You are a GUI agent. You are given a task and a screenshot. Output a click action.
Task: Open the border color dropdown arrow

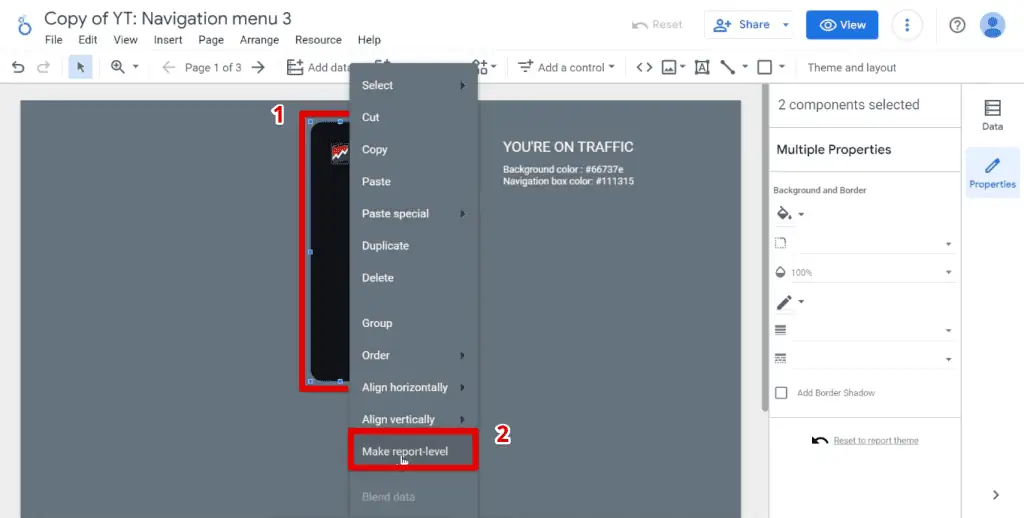click(x=801, y=302)
